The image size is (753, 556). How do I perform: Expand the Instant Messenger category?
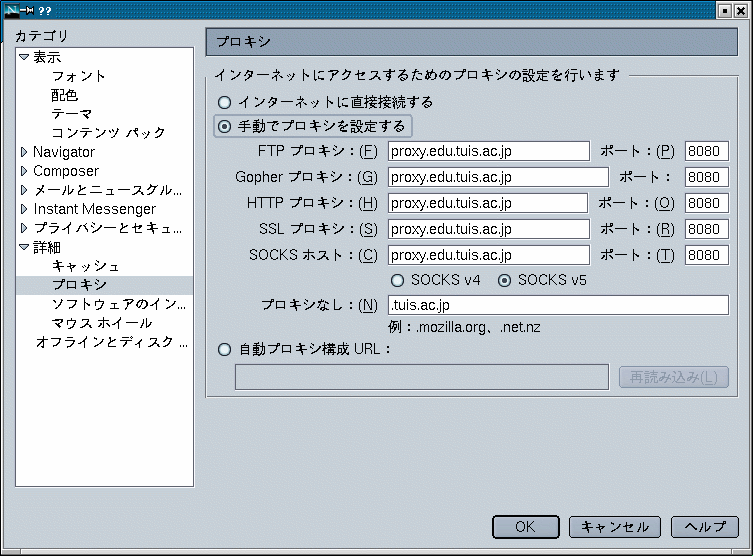24,209
